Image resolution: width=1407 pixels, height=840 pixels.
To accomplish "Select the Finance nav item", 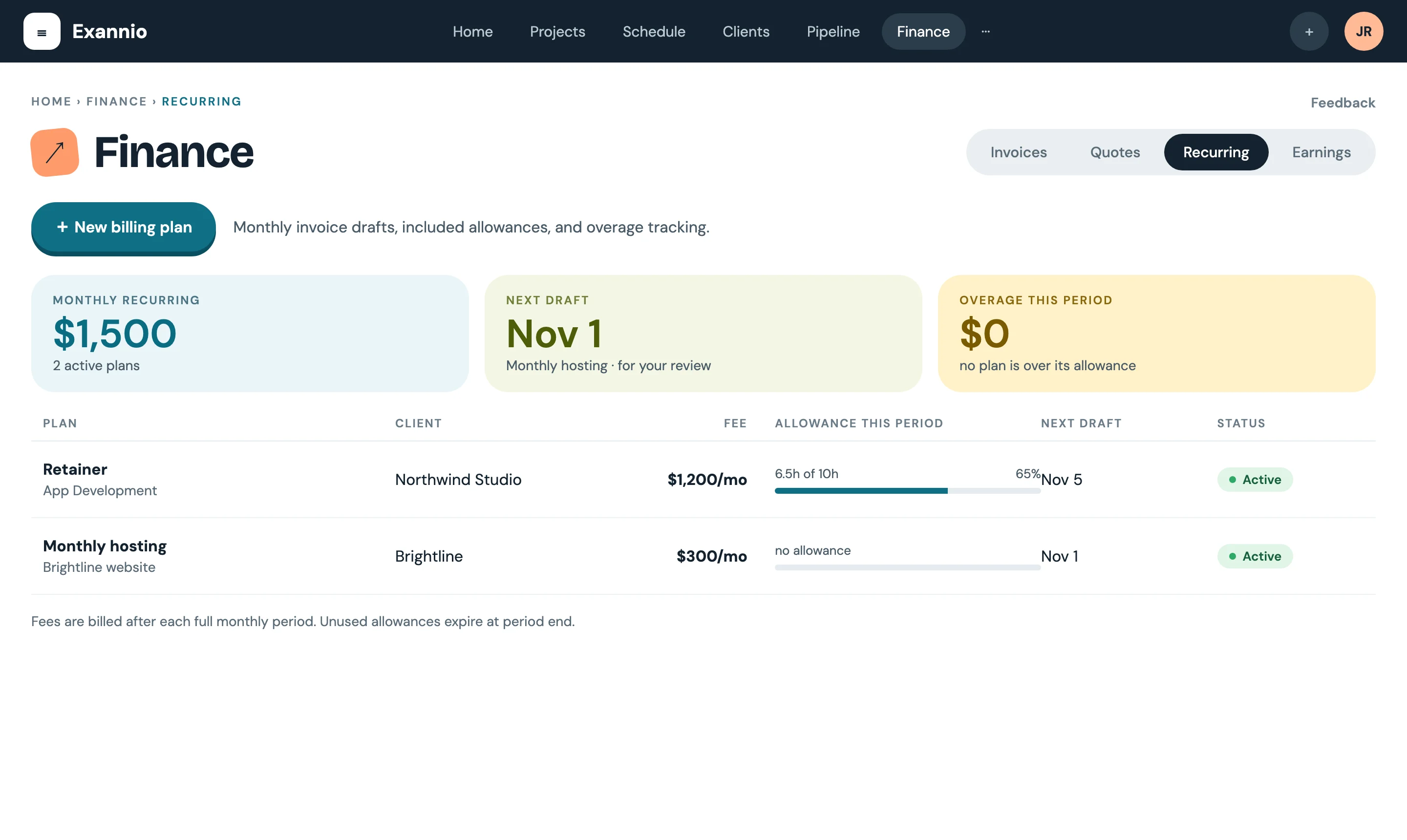I will [x=923, y=31].
